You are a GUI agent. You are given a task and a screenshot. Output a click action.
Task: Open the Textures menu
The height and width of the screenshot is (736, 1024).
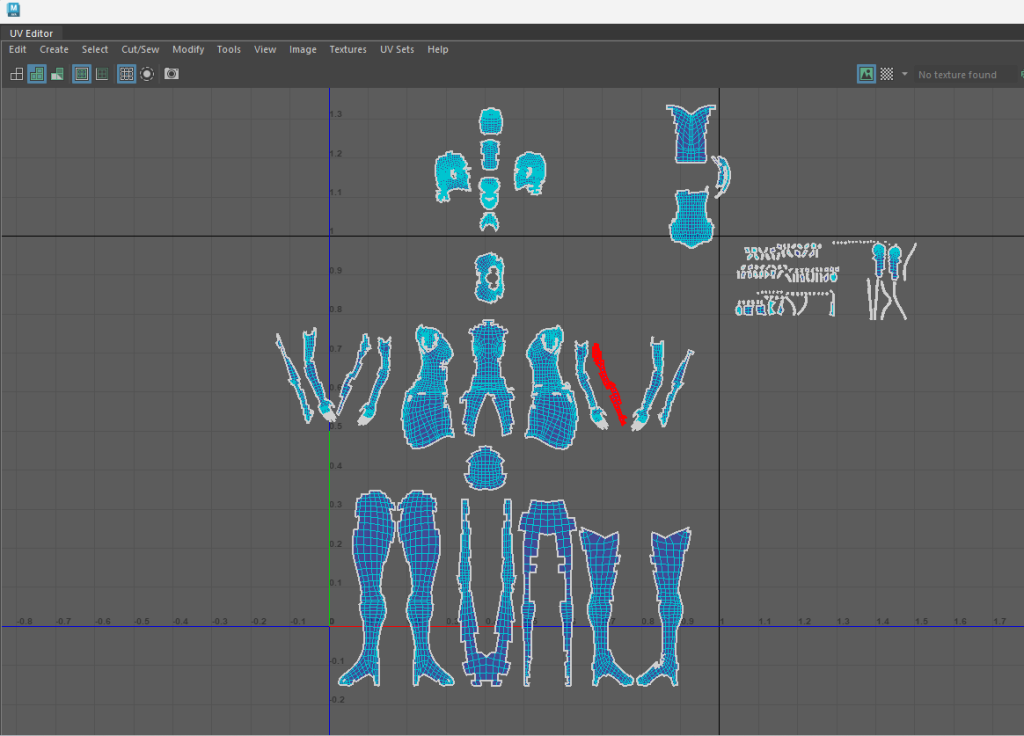pyautogui.click(x=348, y=49)
